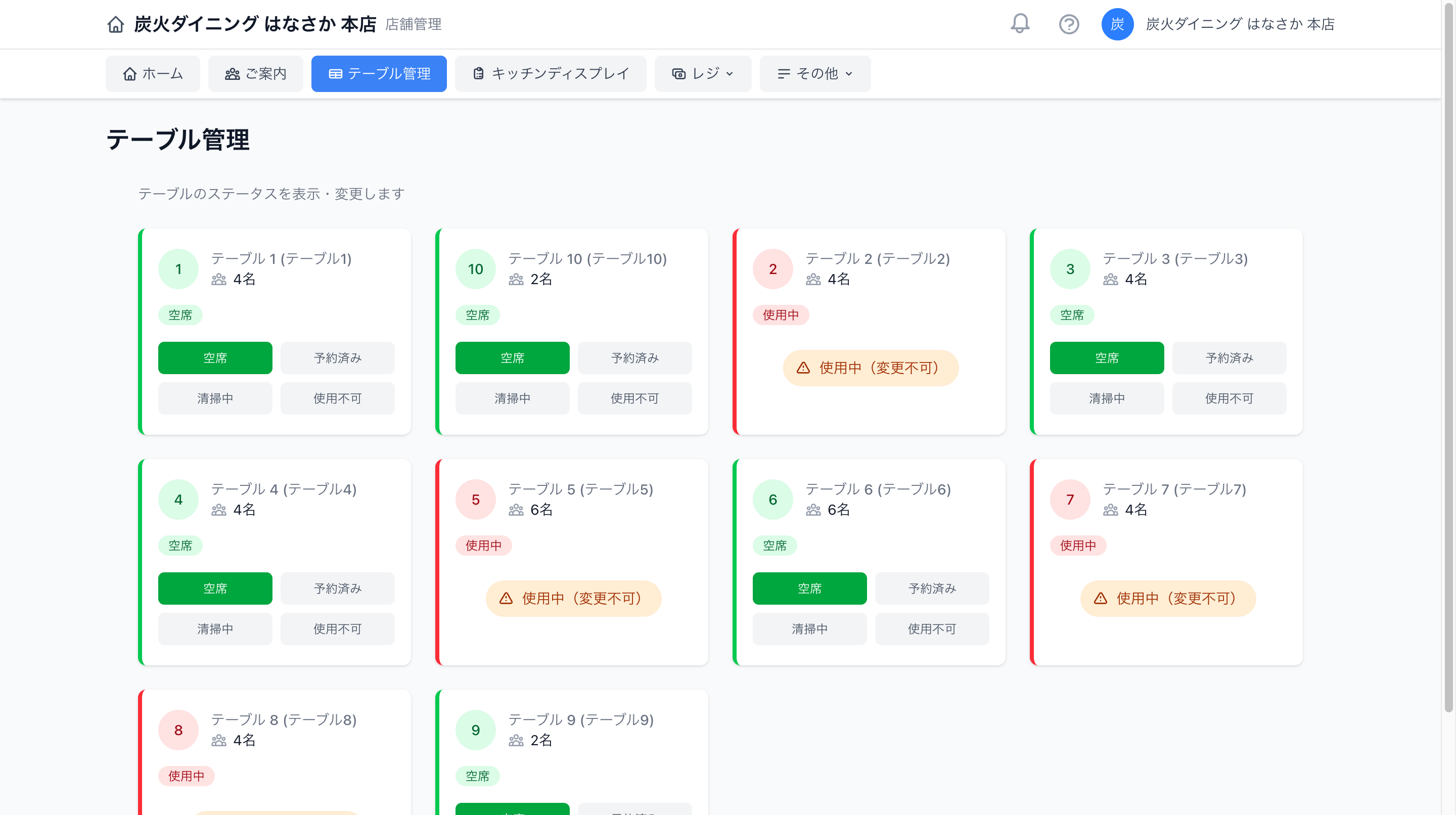This screenshot has height=815, width=1456.
Task: Click warning triangle icon on Table 5
Action: (x=506, y=599)
